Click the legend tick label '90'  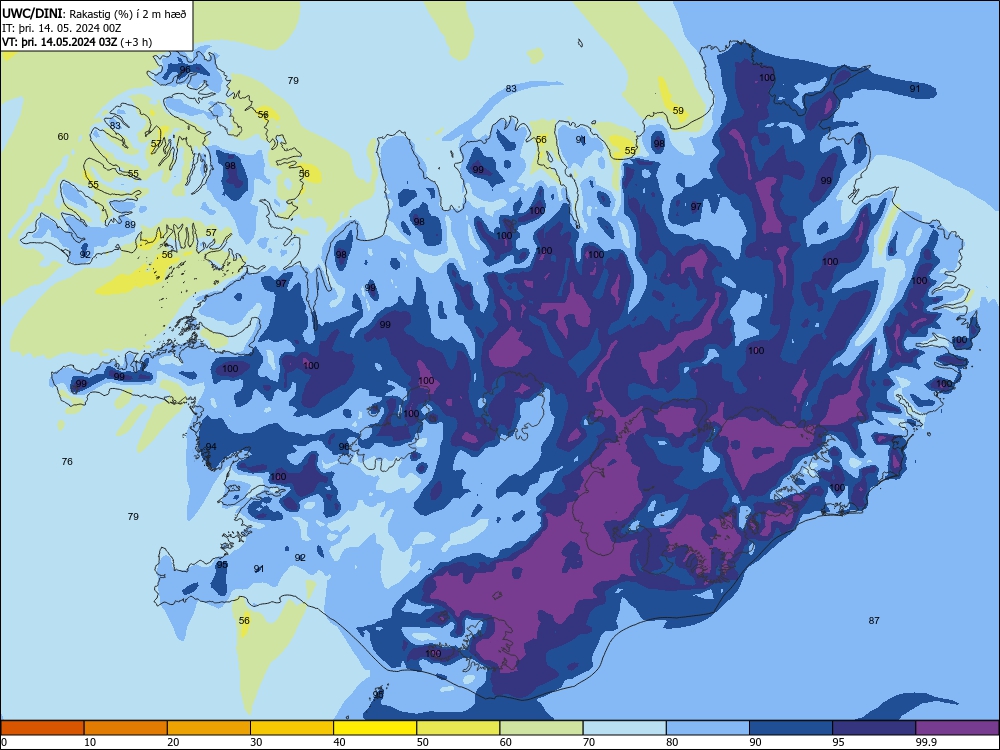tap(755, 742)
